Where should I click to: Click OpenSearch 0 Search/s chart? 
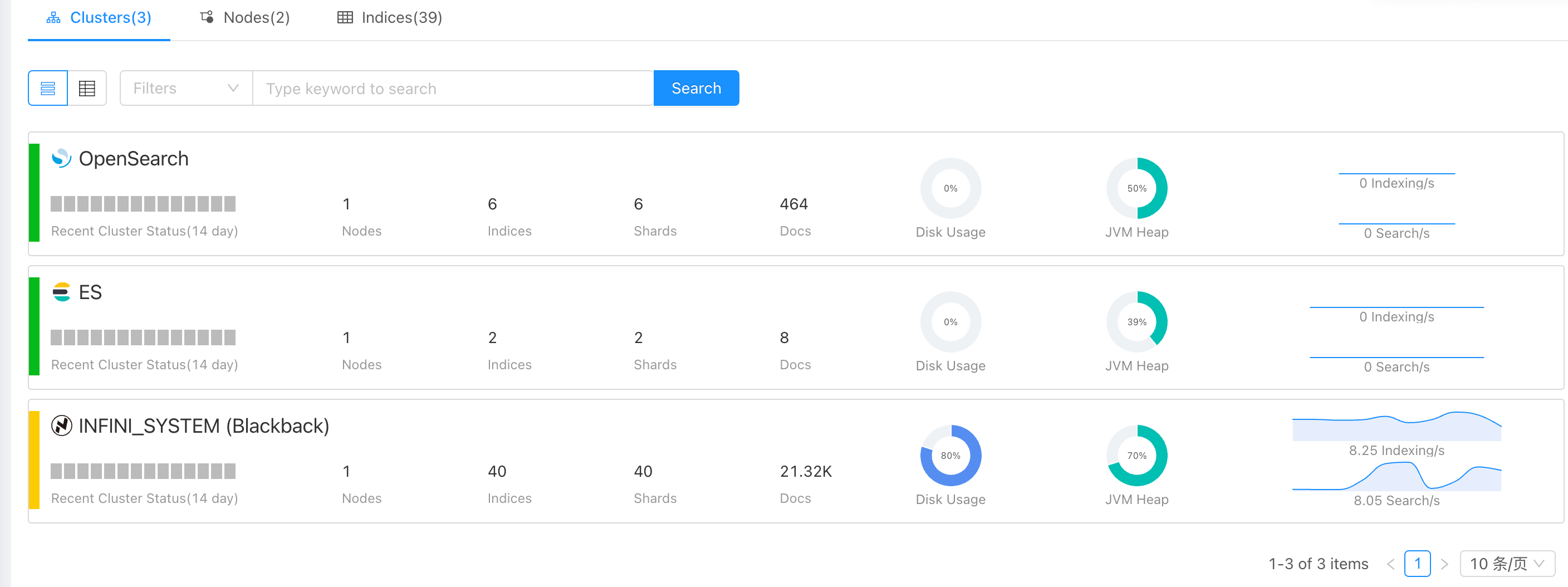tap(1396, 224)
